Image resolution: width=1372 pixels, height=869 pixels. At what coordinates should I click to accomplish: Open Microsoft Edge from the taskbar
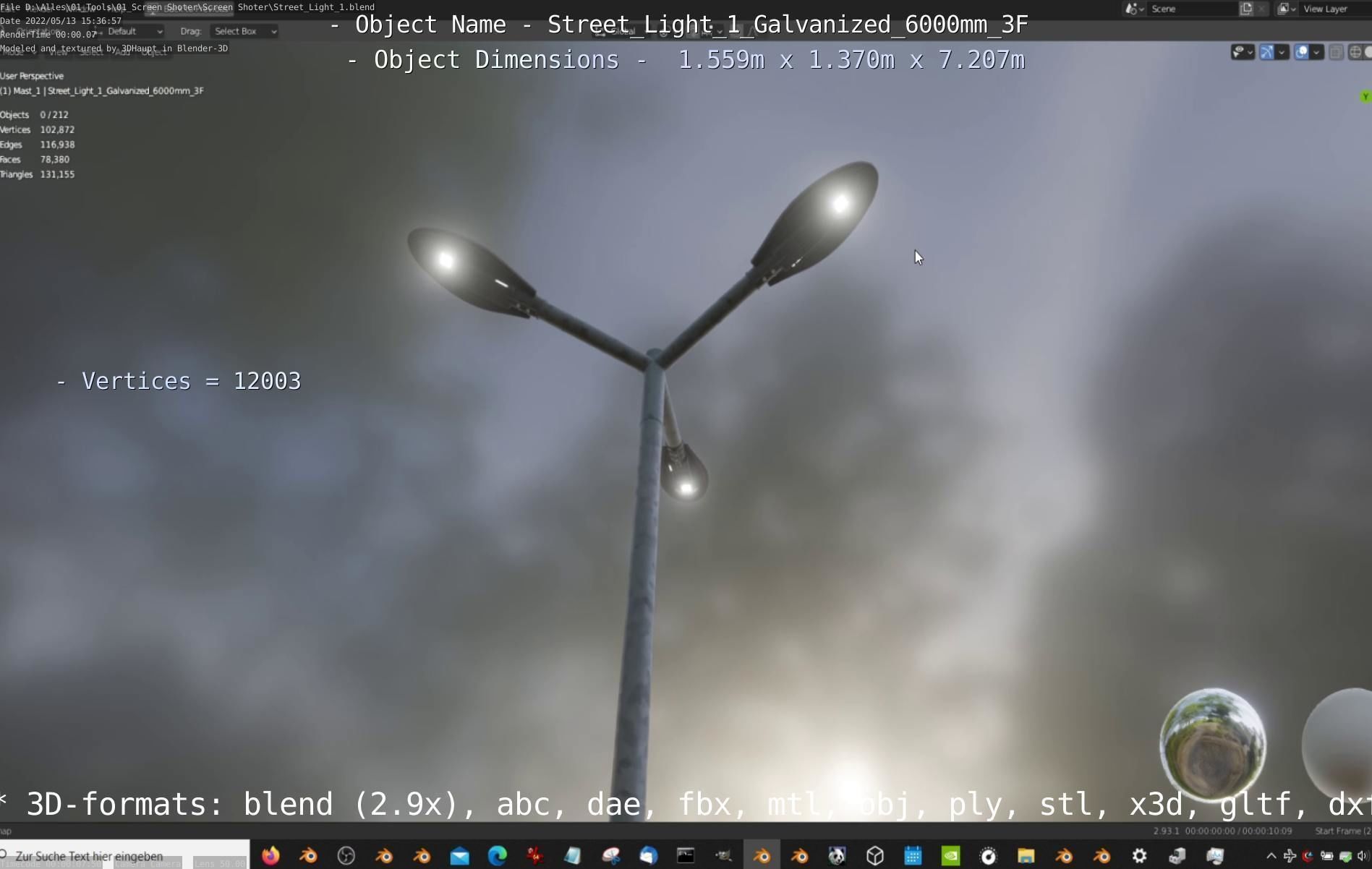click(x=498, y=856)
